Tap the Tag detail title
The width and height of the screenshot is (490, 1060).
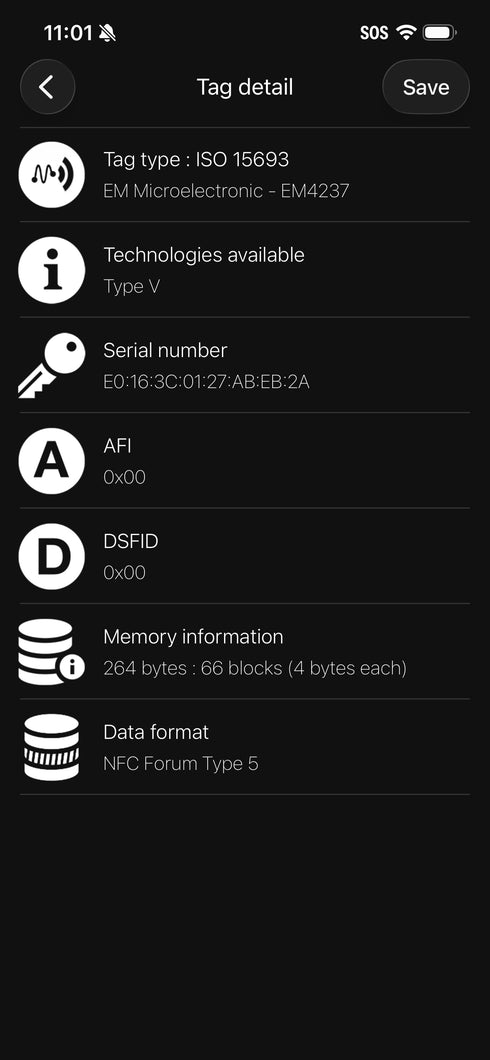(245, 87)
